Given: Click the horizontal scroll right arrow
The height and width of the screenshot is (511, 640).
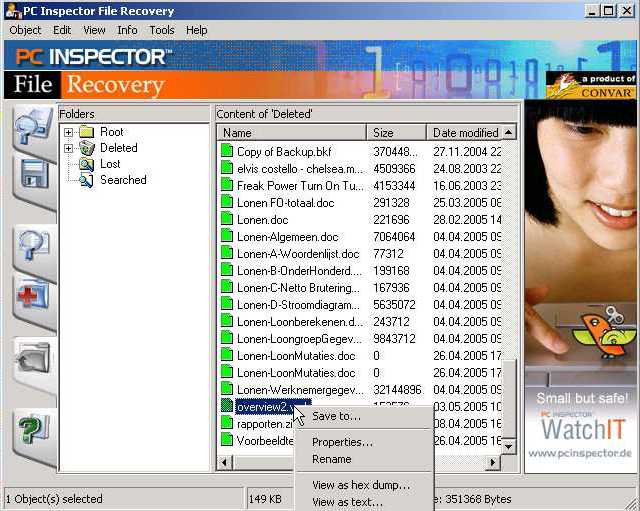Looking at the screenshot, I should point(493,462).
